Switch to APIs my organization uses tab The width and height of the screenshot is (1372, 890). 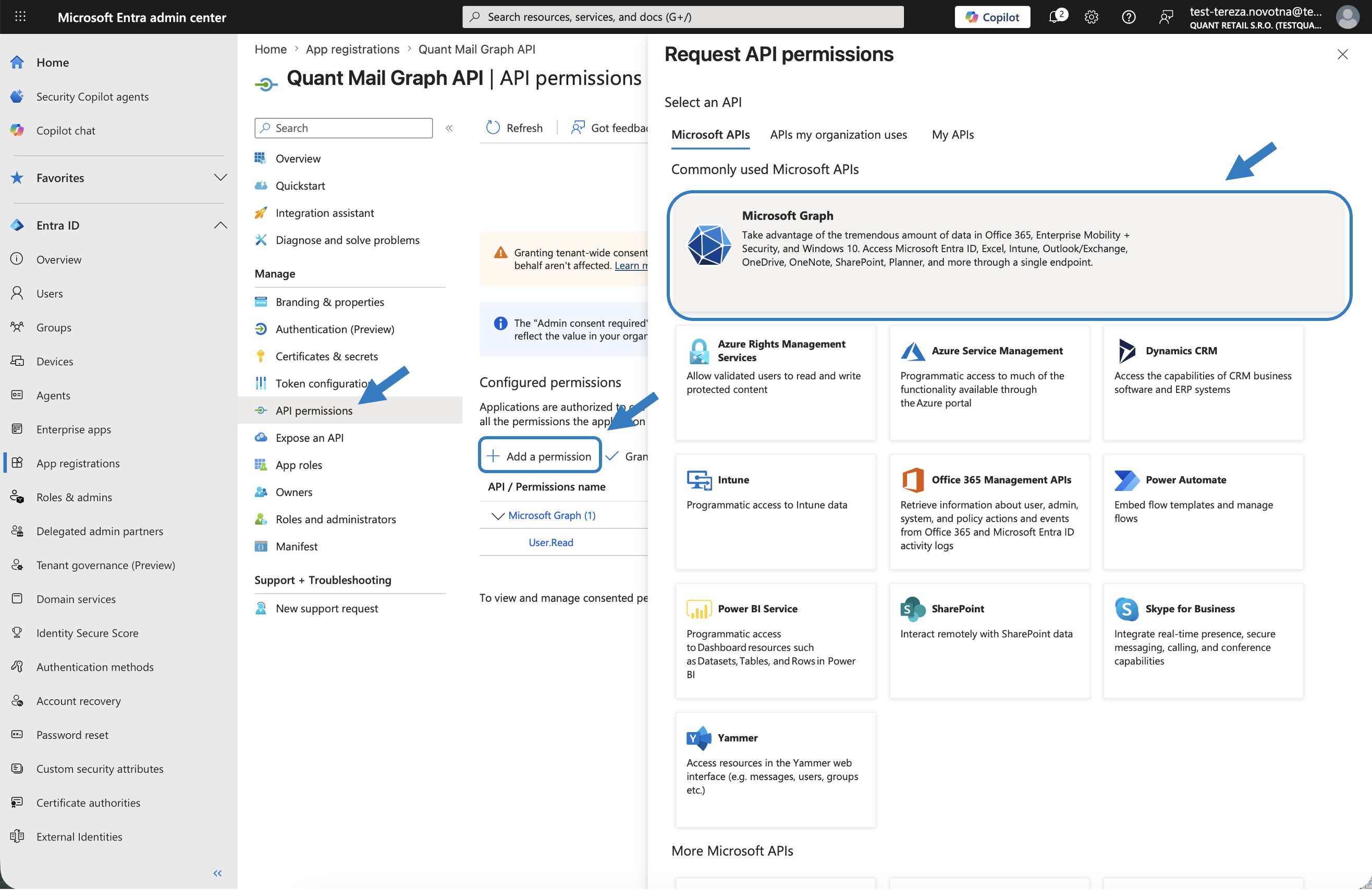tap(839, 135)
